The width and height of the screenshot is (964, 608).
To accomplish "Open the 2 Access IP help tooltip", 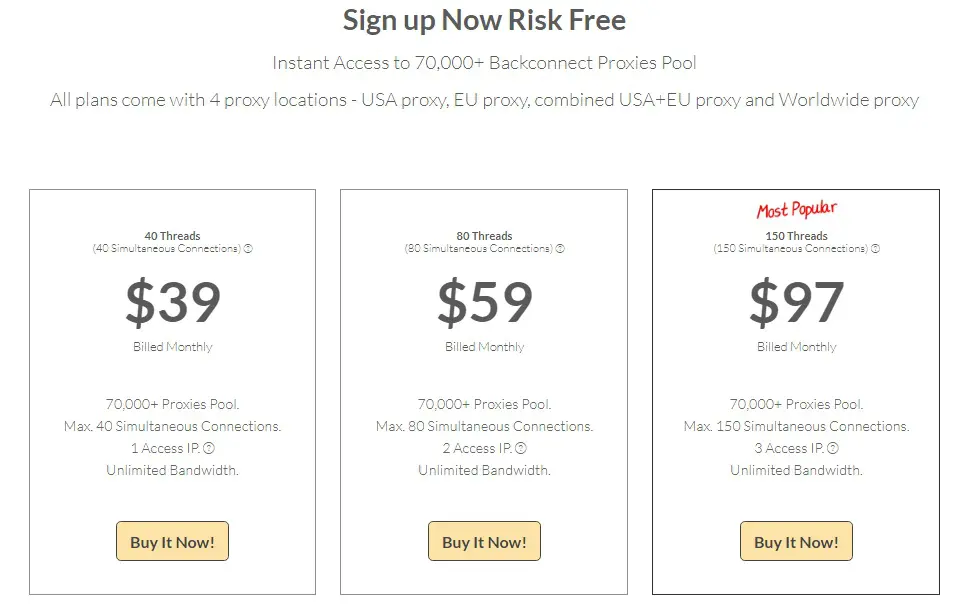I will (x=521, y=448).
